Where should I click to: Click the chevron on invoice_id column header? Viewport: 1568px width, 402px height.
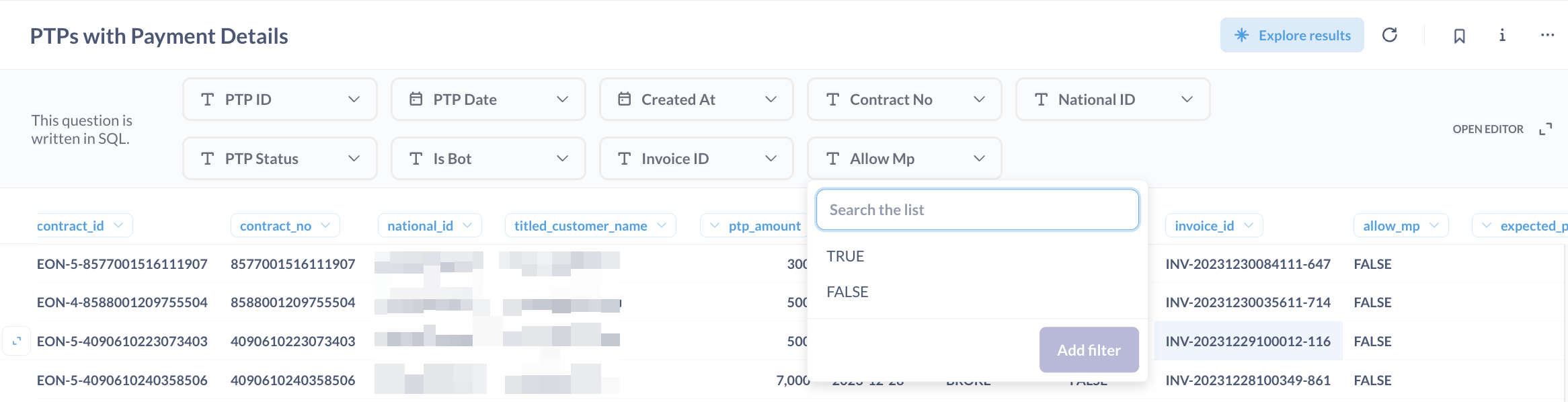point(1249,225)
